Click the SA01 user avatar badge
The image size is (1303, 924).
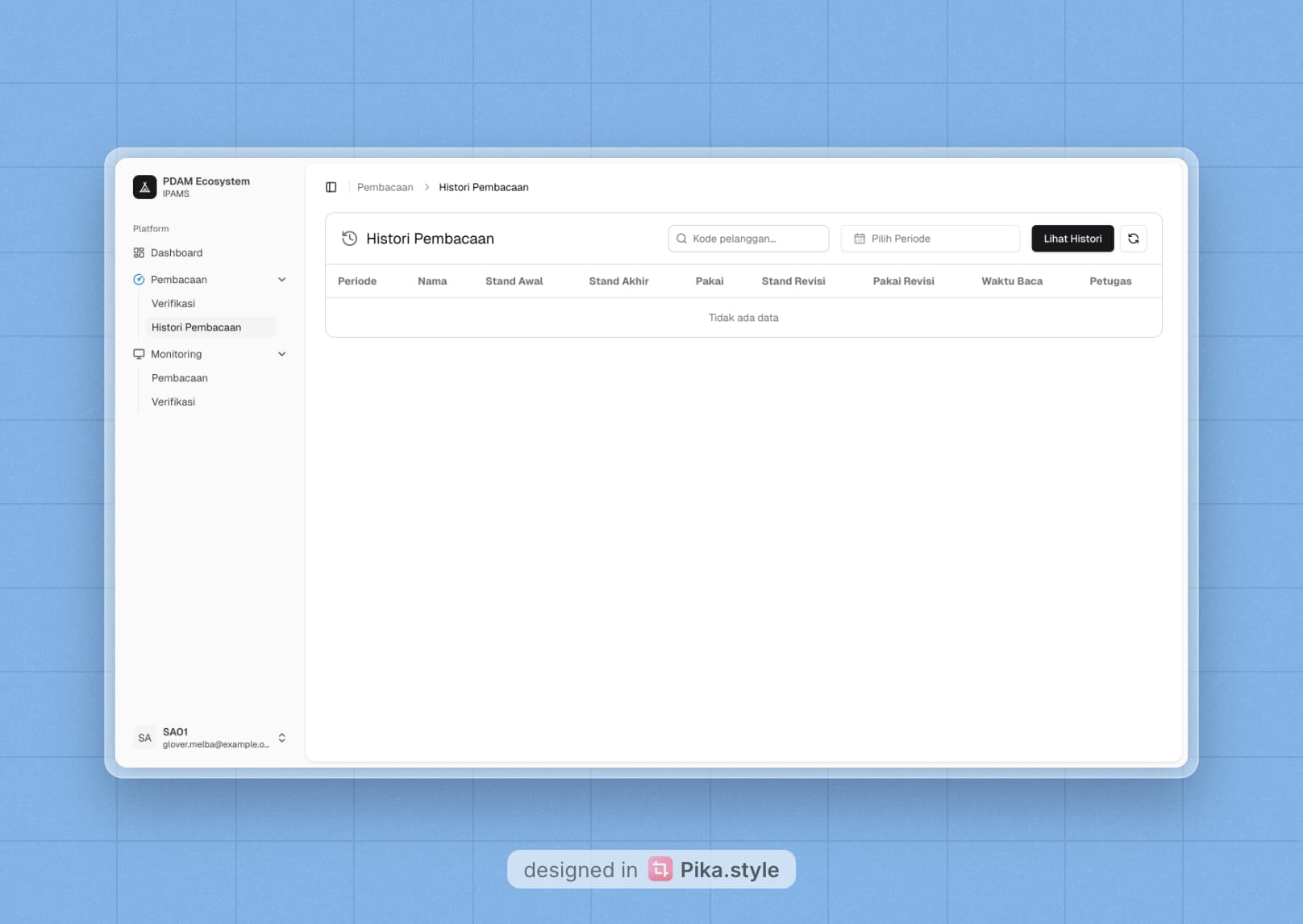click(145, 737)
